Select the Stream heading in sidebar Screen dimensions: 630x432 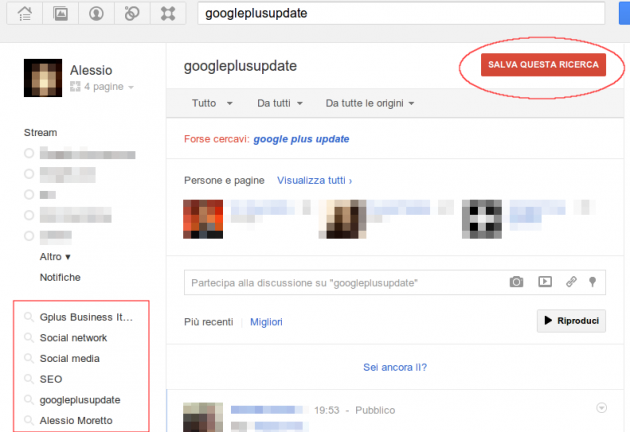click(41, 133)
